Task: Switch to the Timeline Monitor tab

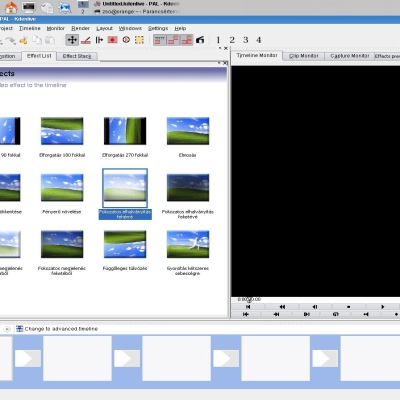Action: 257,55
